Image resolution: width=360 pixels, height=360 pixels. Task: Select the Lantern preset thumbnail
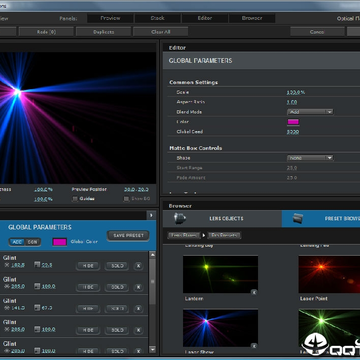point(220,274)
